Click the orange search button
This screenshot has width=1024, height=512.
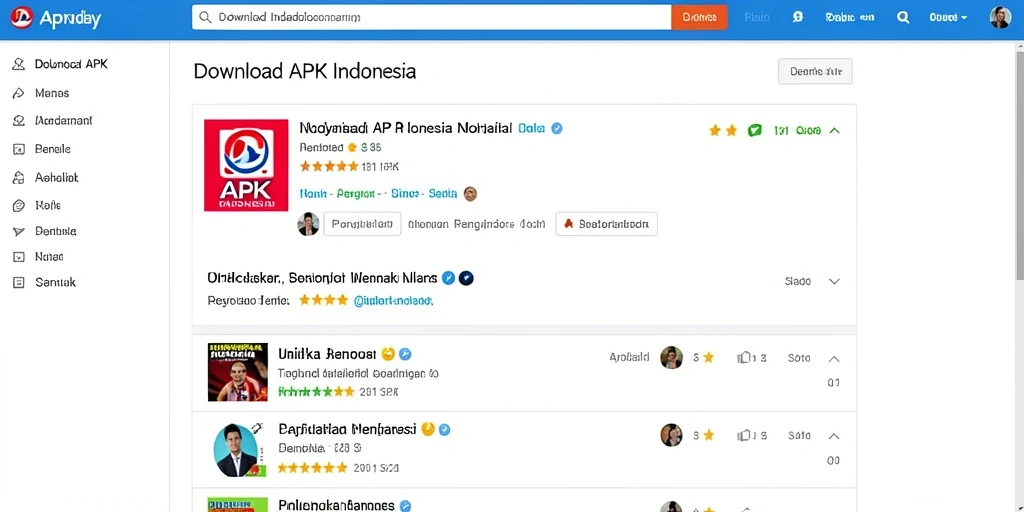pos(699,18)
